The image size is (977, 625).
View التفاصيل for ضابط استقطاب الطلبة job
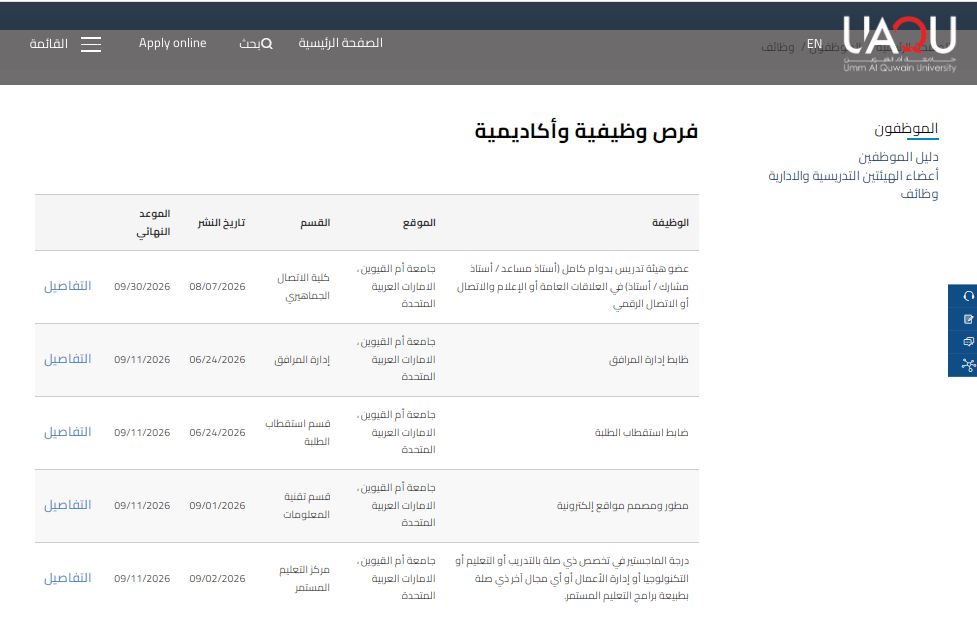(67, 432)
